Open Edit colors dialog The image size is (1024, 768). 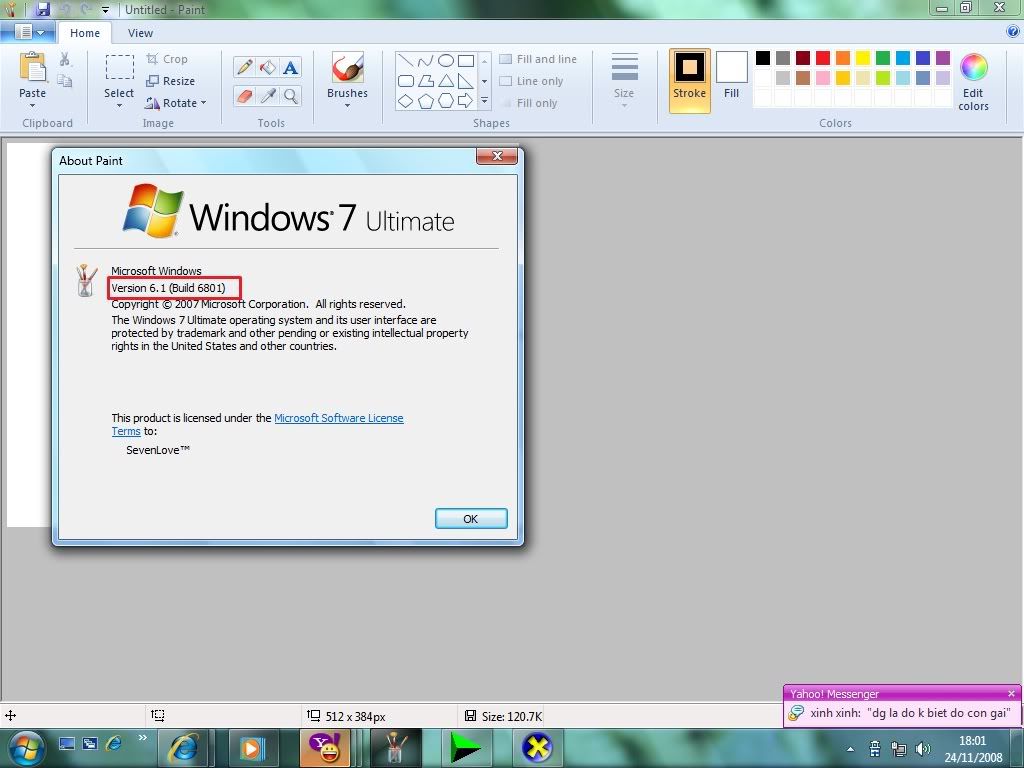pos(973,82)
